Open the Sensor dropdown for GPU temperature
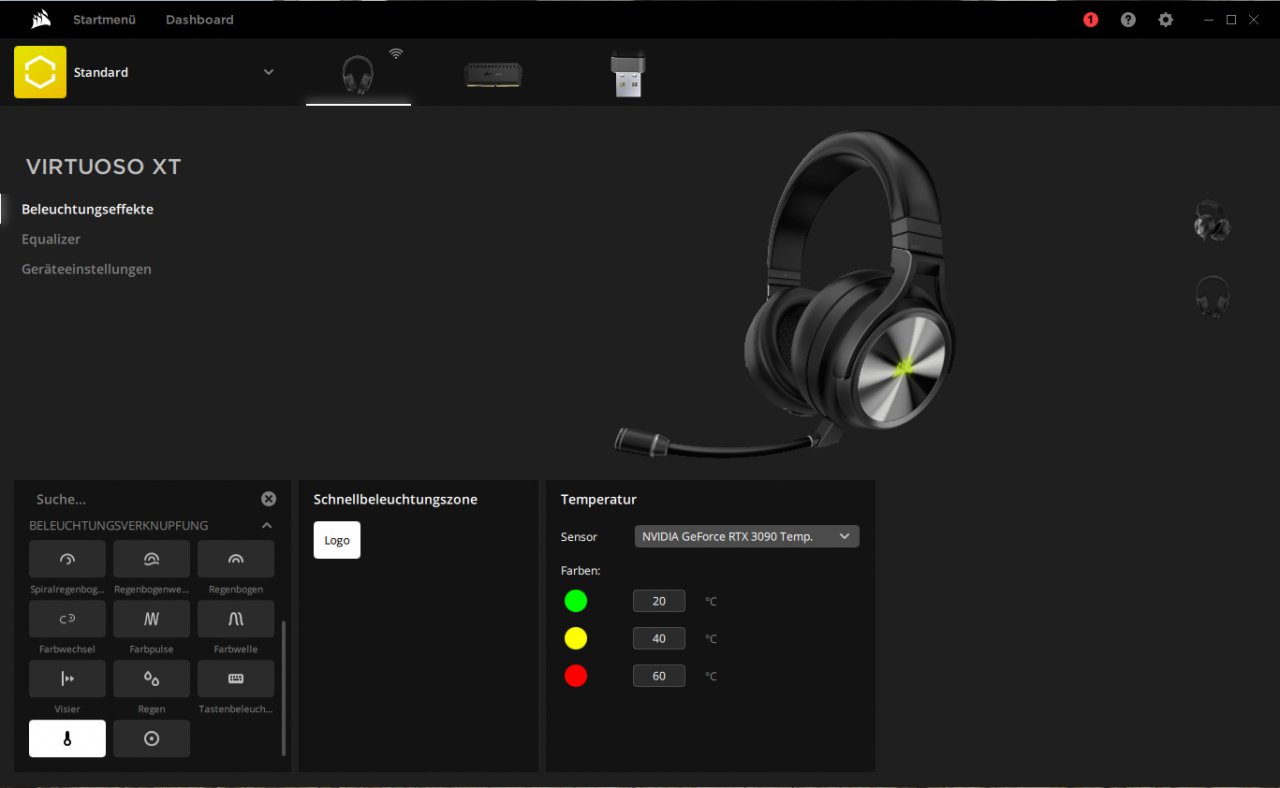 pyautogui.click(x=747, y=537)
